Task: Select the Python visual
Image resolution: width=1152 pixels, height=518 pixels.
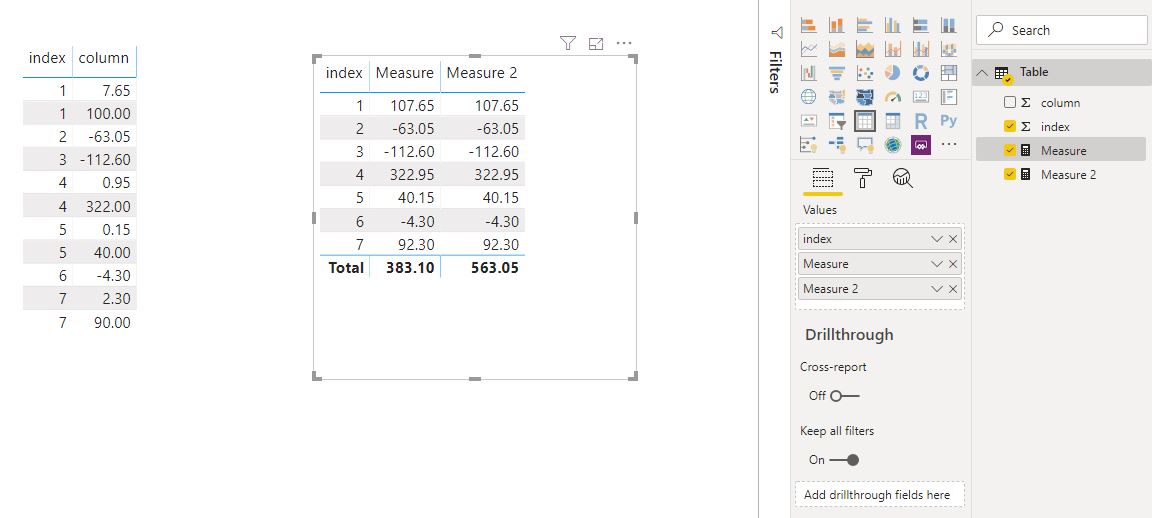Action: point(948,120)
